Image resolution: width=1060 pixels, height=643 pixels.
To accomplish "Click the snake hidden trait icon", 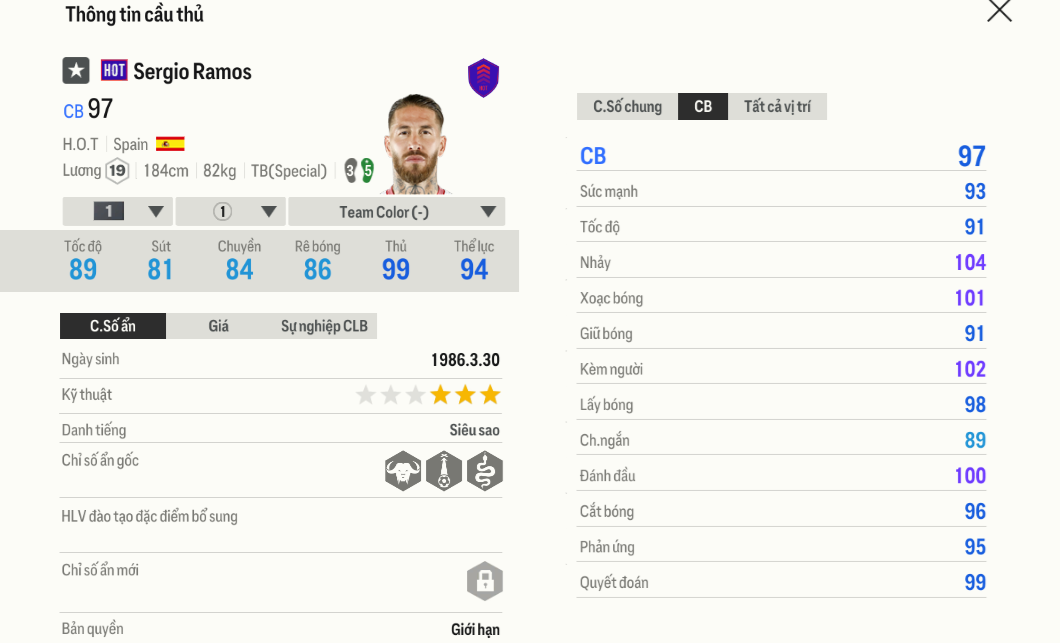I will [485, 471].
